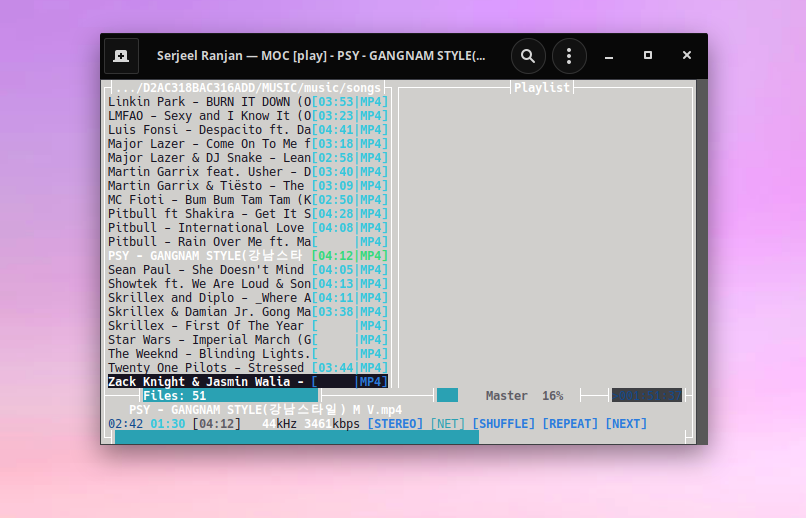Toggle the NET indicator
Screen dimensions: 806x518
448,424
